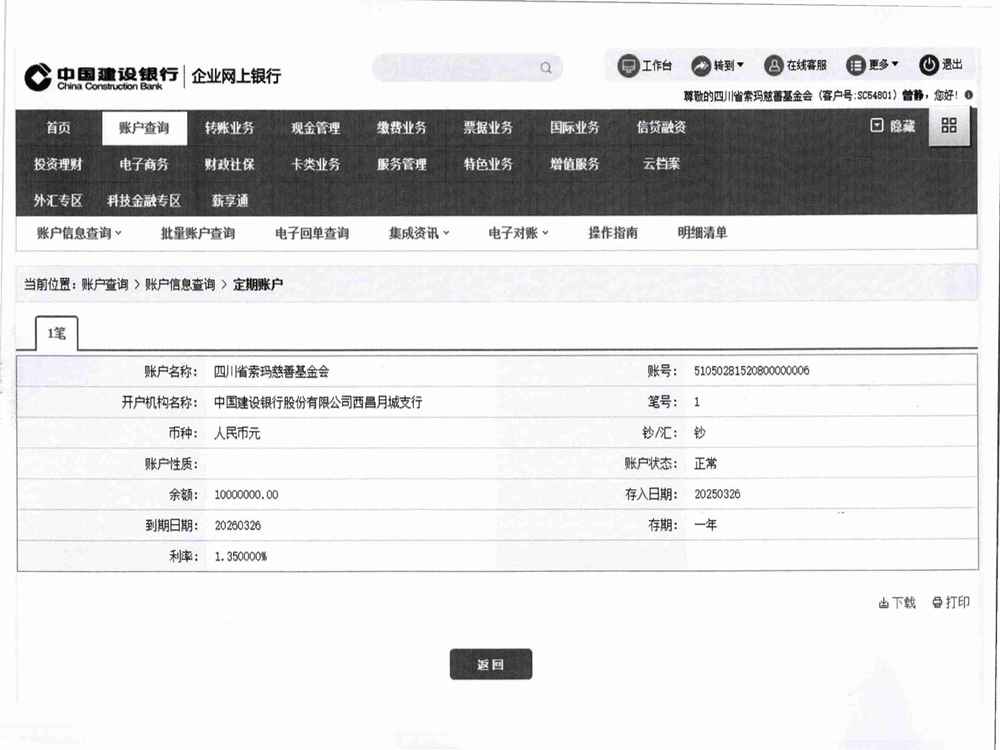Open the 首页 menu
Screen dimensions: 1000x750
point(58,128)
